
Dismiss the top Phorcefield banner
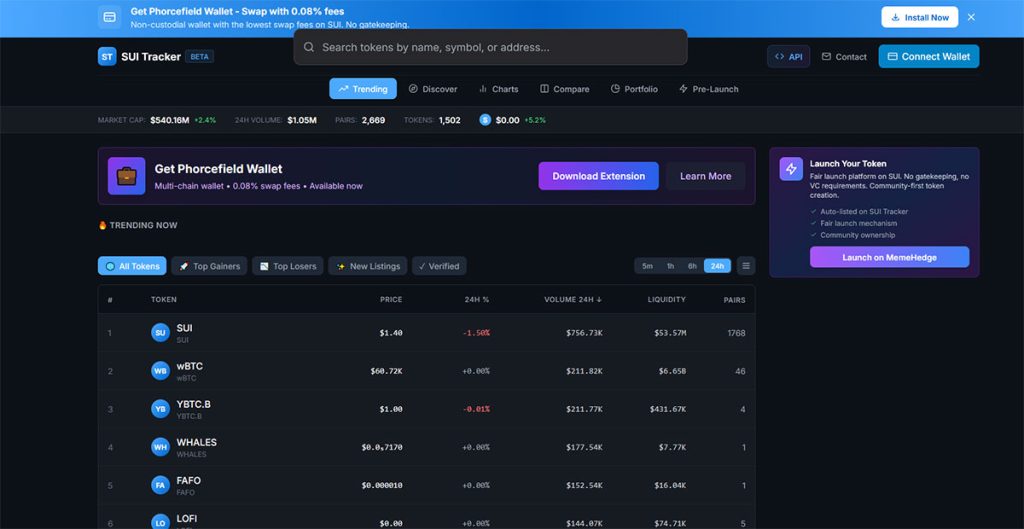(971, 17)
